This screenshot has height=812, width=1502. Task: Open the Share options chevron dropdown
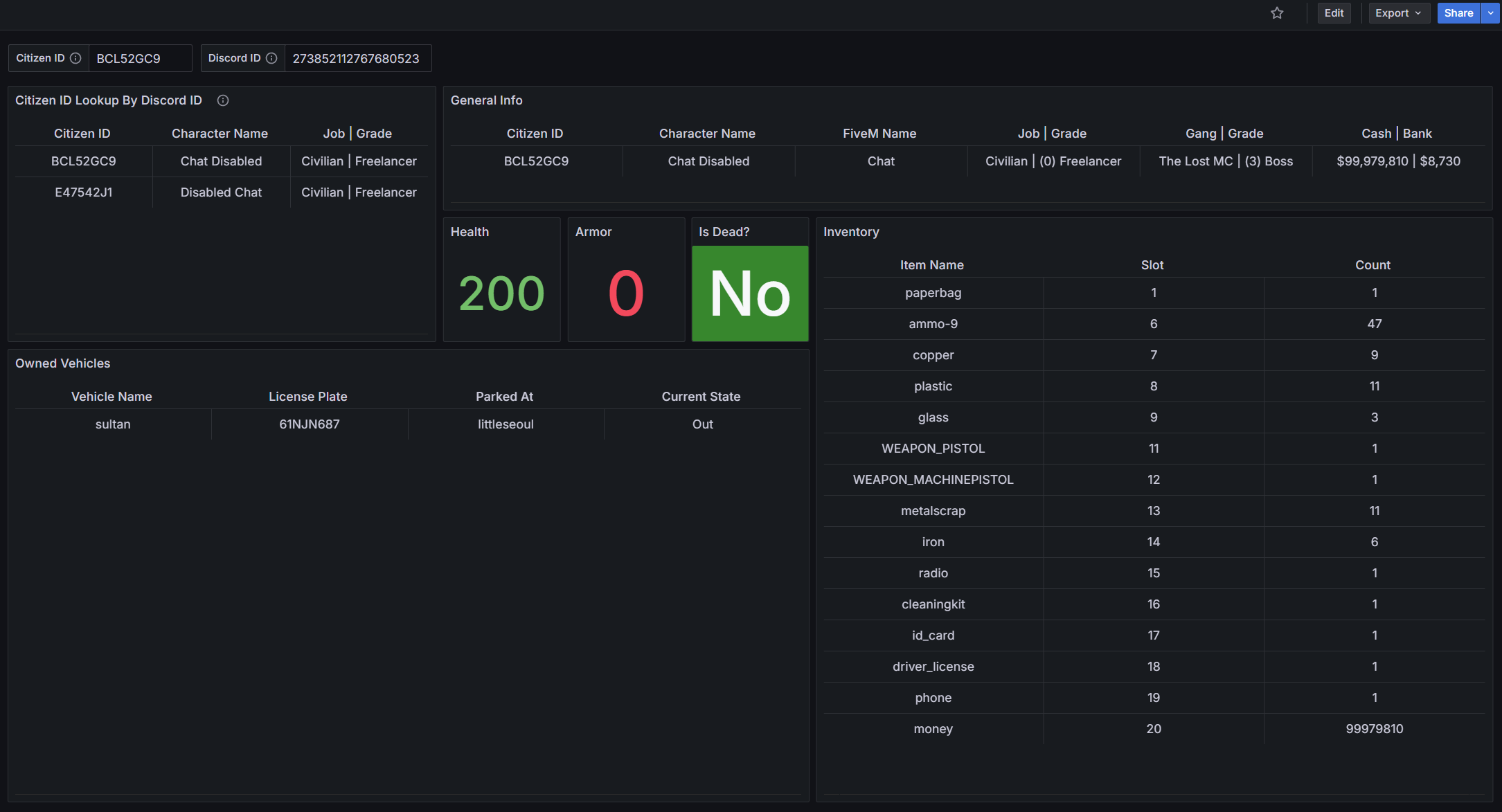click(1490, 13)
